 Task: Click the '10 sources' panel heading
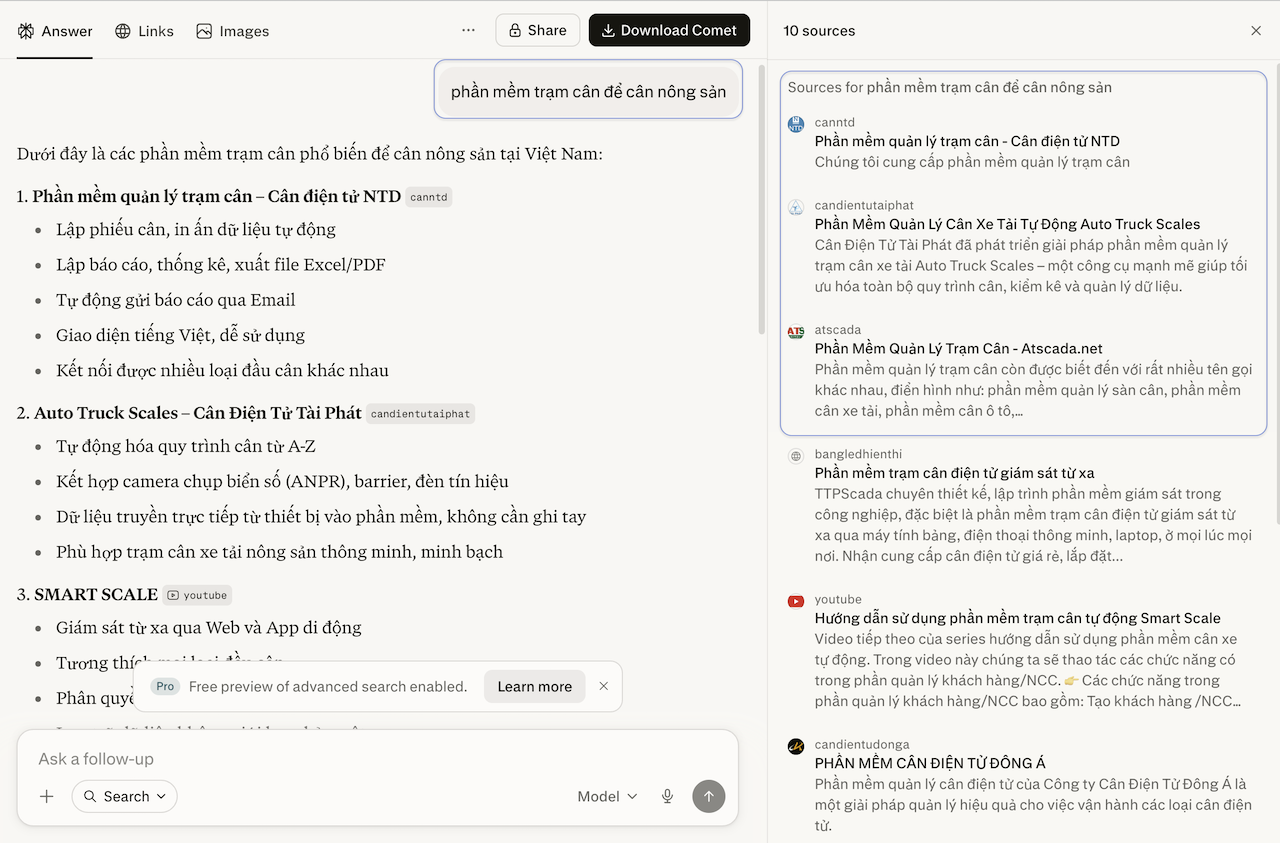tap(819, 31)
